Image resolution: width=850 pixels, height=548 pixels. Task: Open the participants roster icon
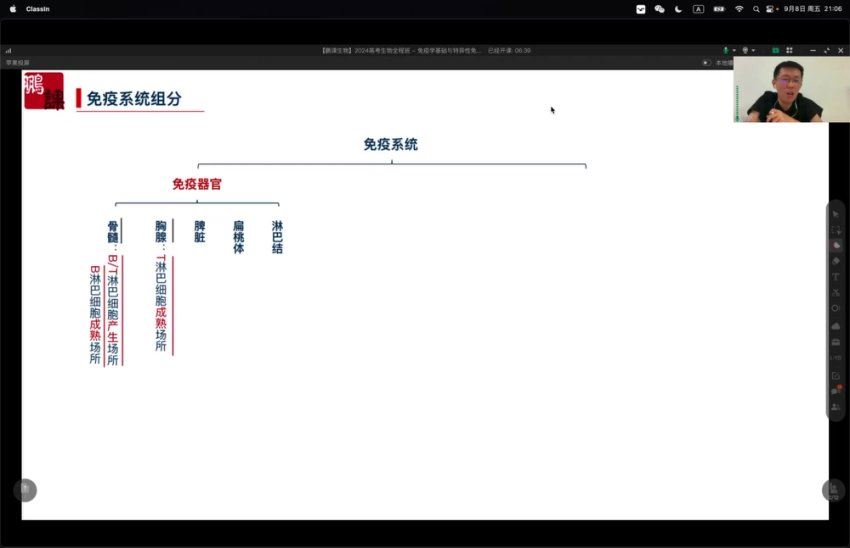(x=835, y=407)
